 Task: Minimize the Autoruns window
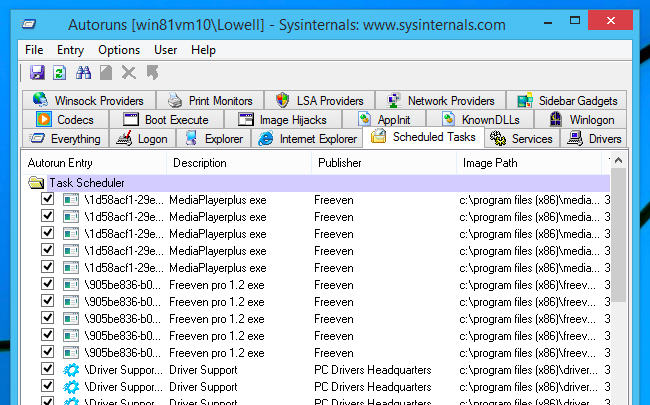[548, 21]
